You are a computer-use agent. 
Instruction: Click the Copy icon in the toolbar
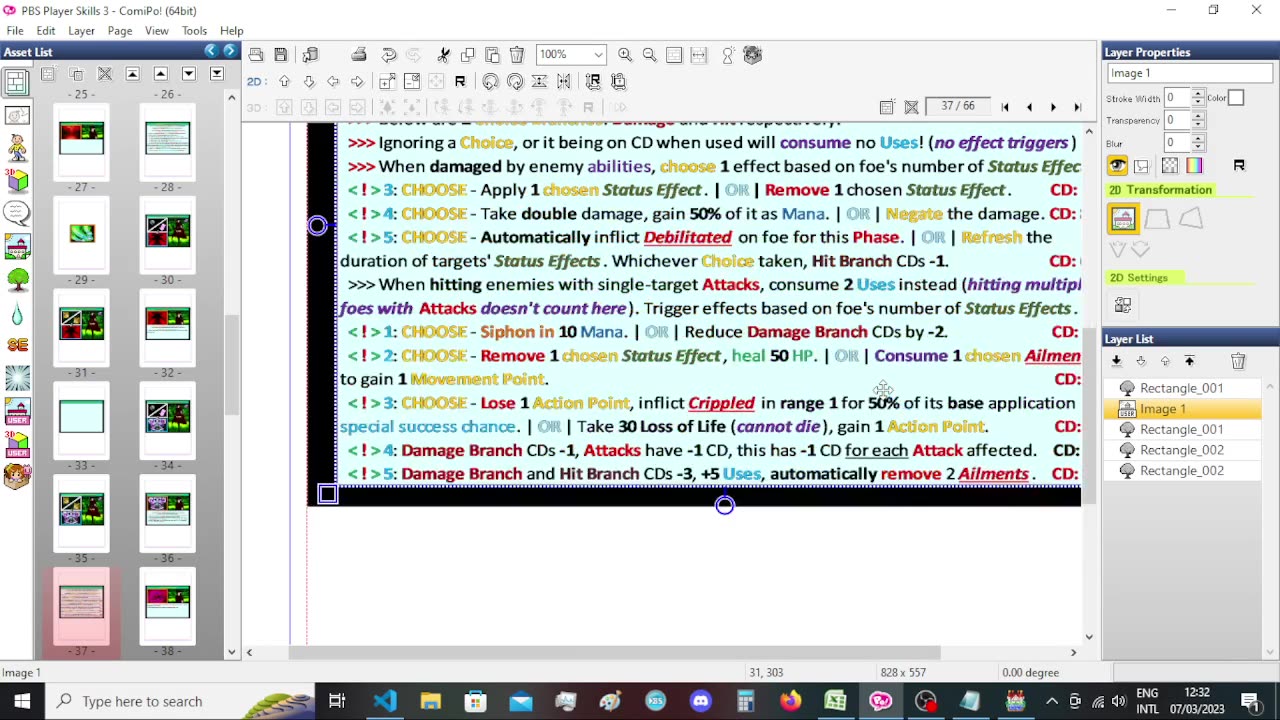tap(468, 55)
